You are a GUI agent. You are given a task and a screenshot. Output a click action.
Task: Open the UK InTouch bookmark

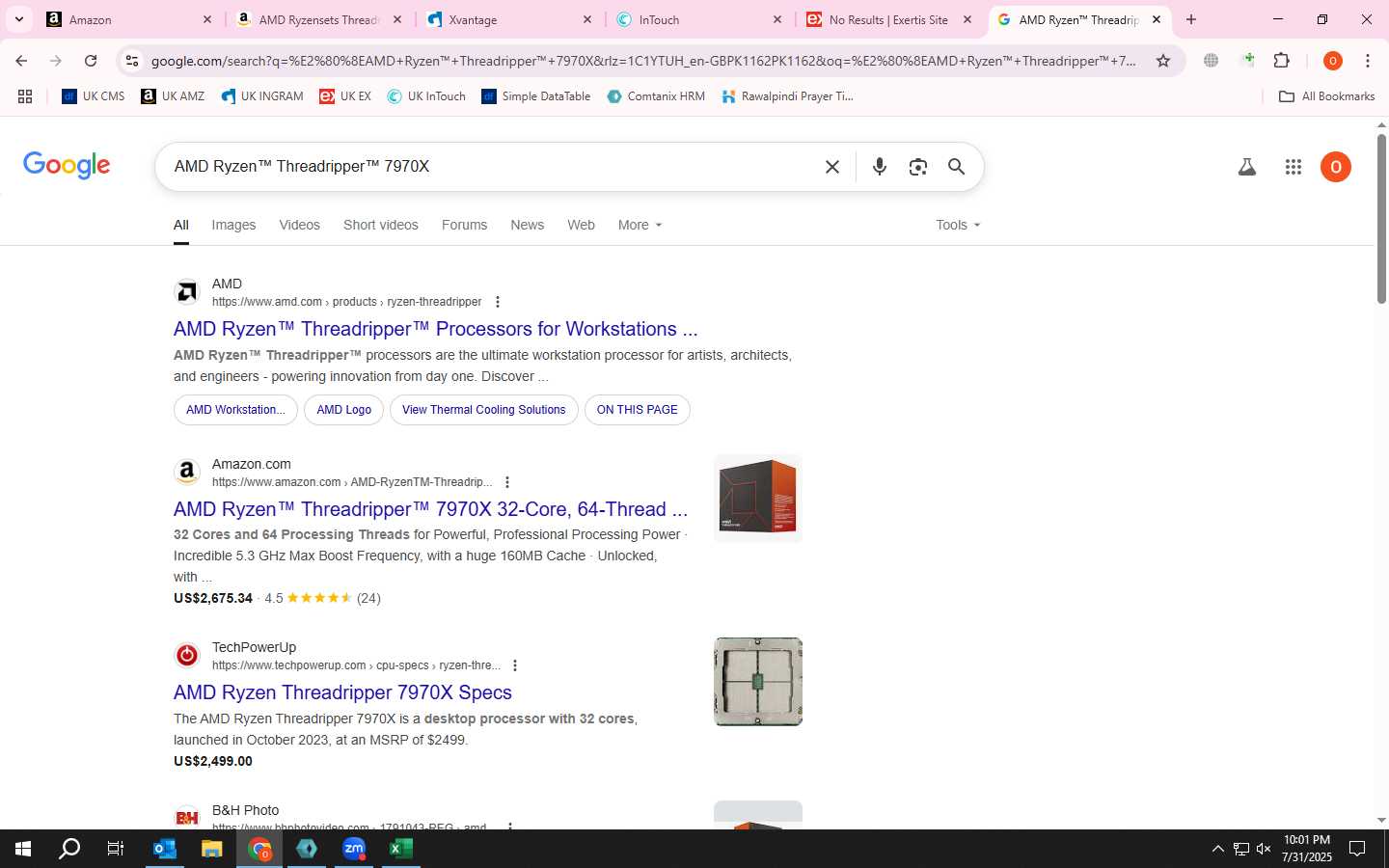pyautogui.click(x=426, y=96)
